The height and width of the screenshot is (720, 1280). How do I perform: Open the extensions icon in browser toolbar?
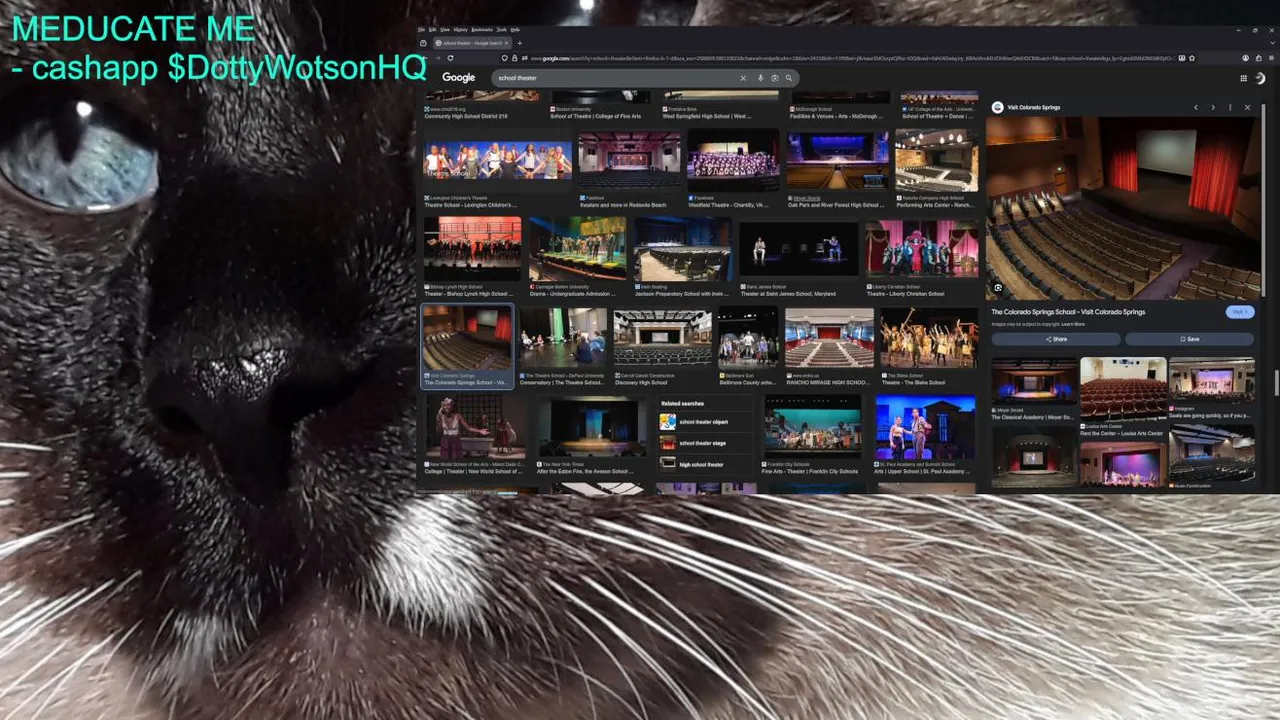point(1259,58)
